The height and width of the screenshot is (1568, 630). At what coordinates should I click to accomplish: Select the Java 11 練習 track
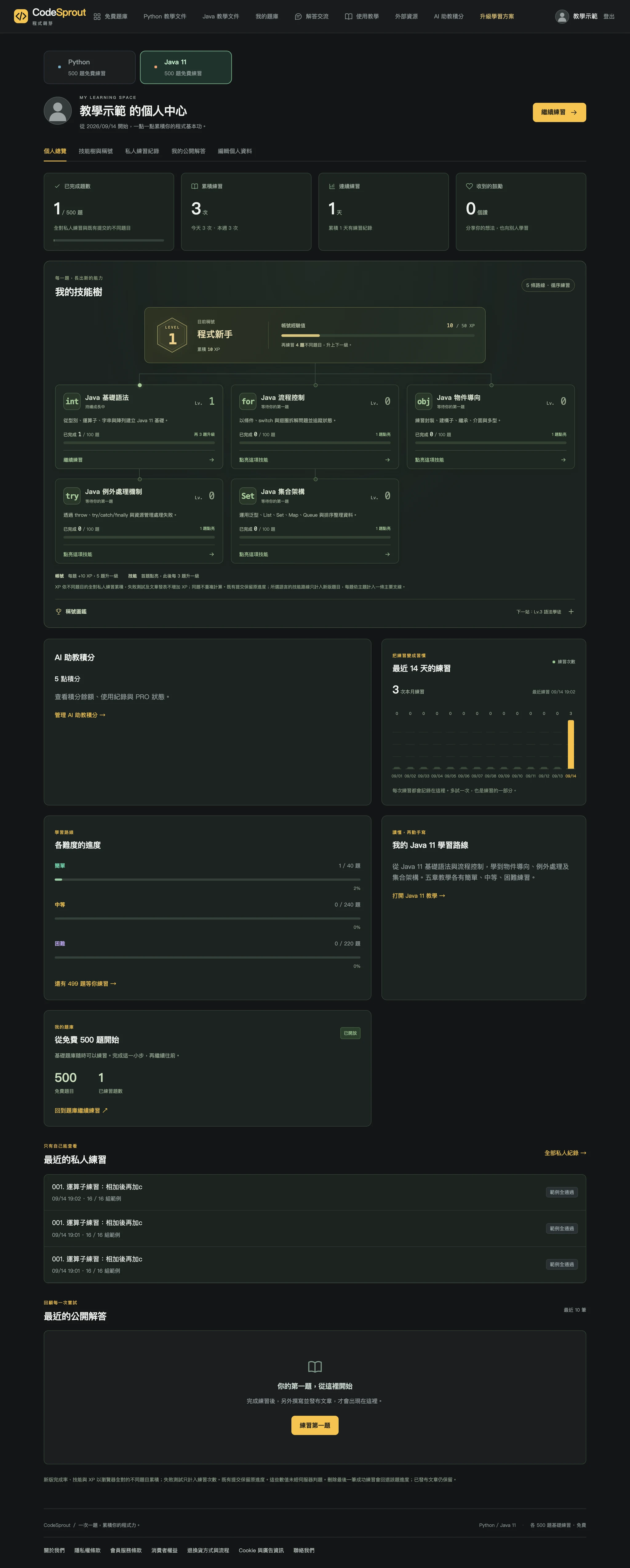pyautogui.click(x=186, y=67)
